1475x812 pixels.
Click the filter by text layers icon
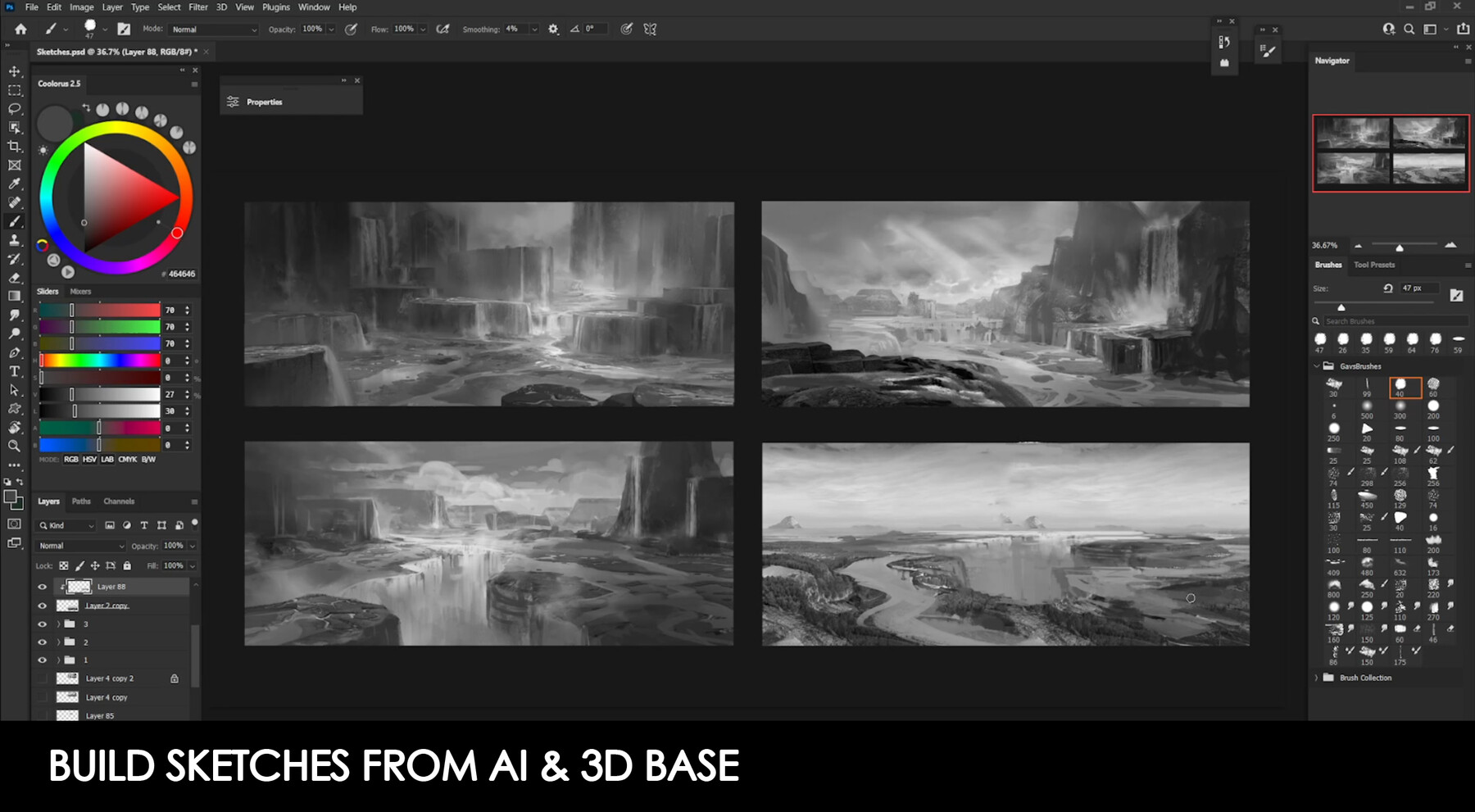click(x=144, y=525)
